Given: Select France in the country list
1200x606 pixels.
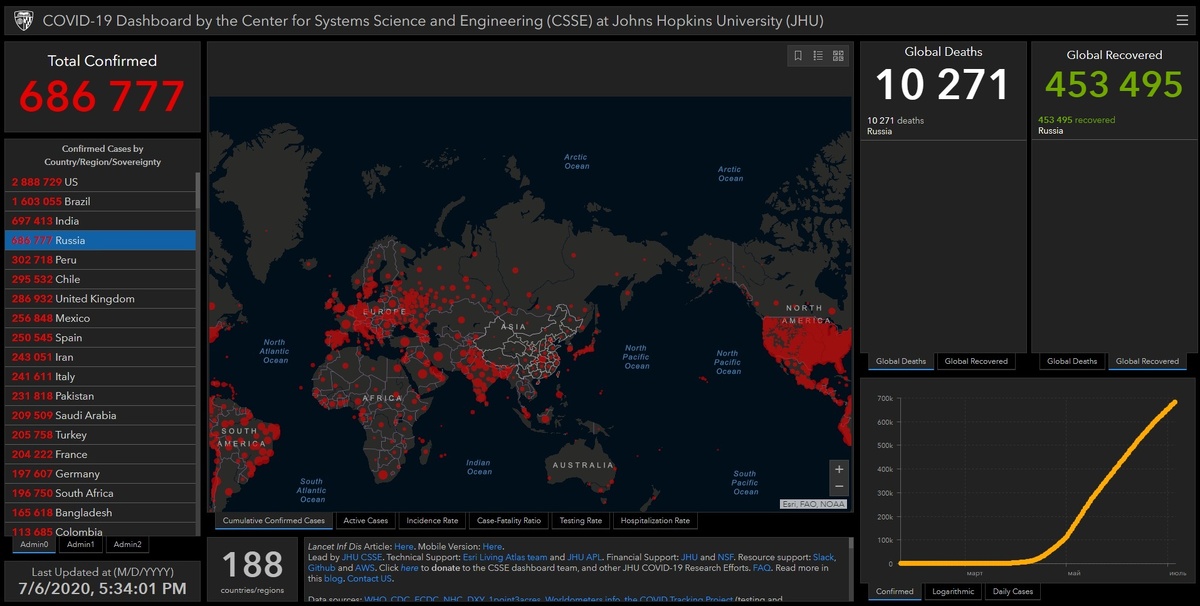Looking at the screenshot, I should tap(100, 454).
